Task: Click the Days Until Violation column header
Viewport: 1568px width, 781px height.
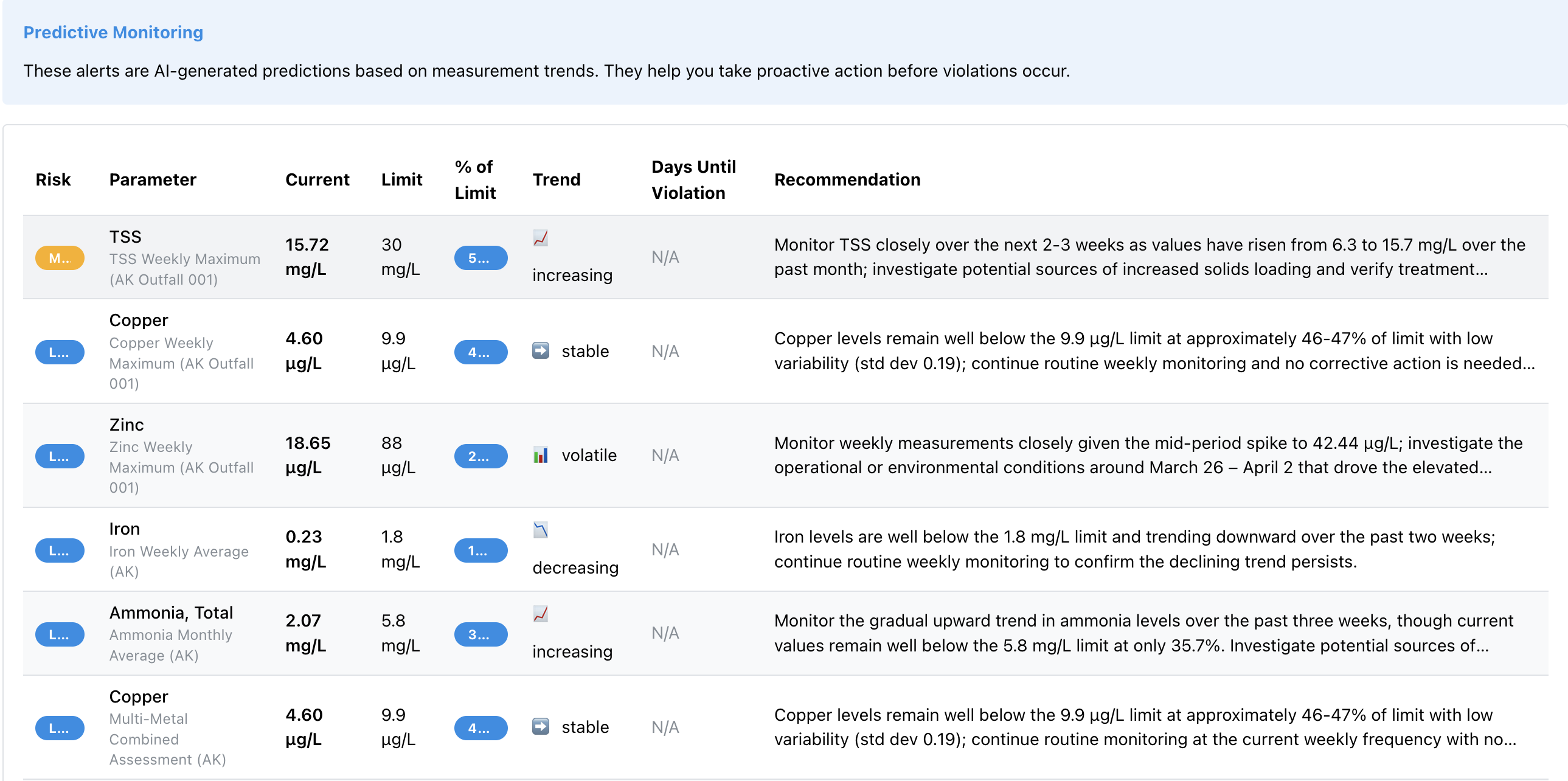Action: (x=693, y=179)
